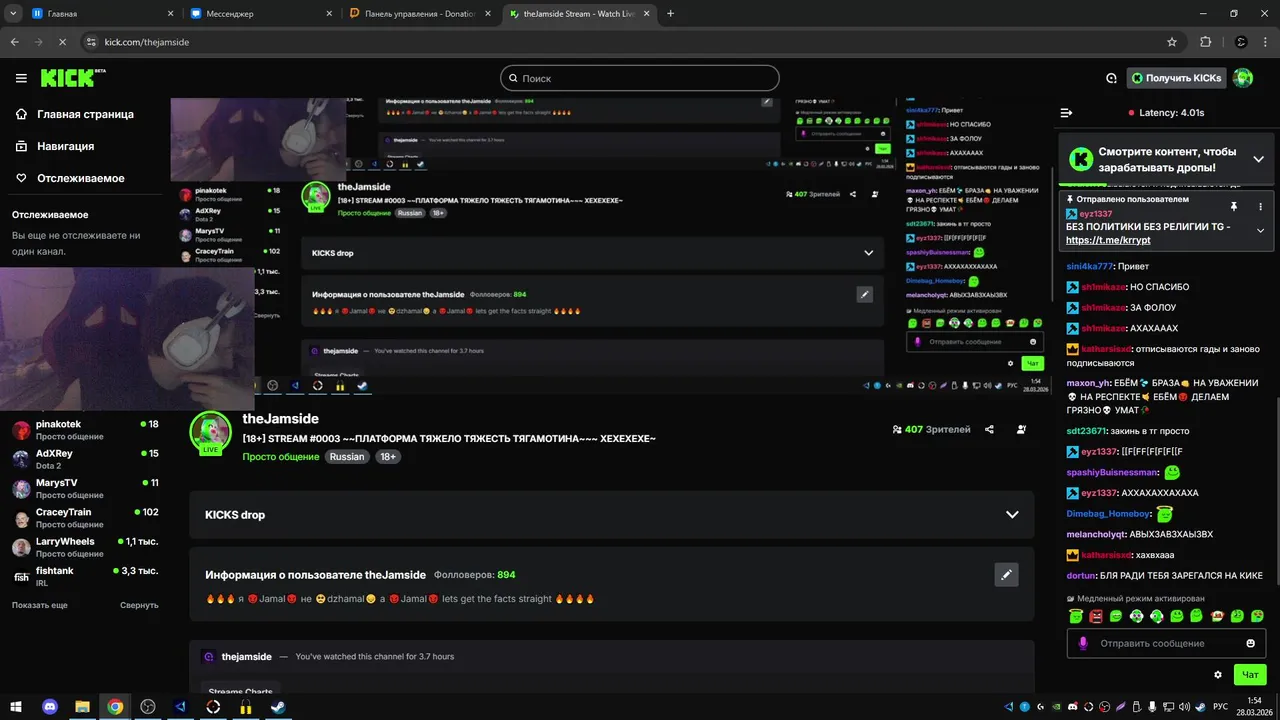1280x720 pixels.
Task: Select the angry red face emote
Action: pyautogui.click(x=1095, y=616)
